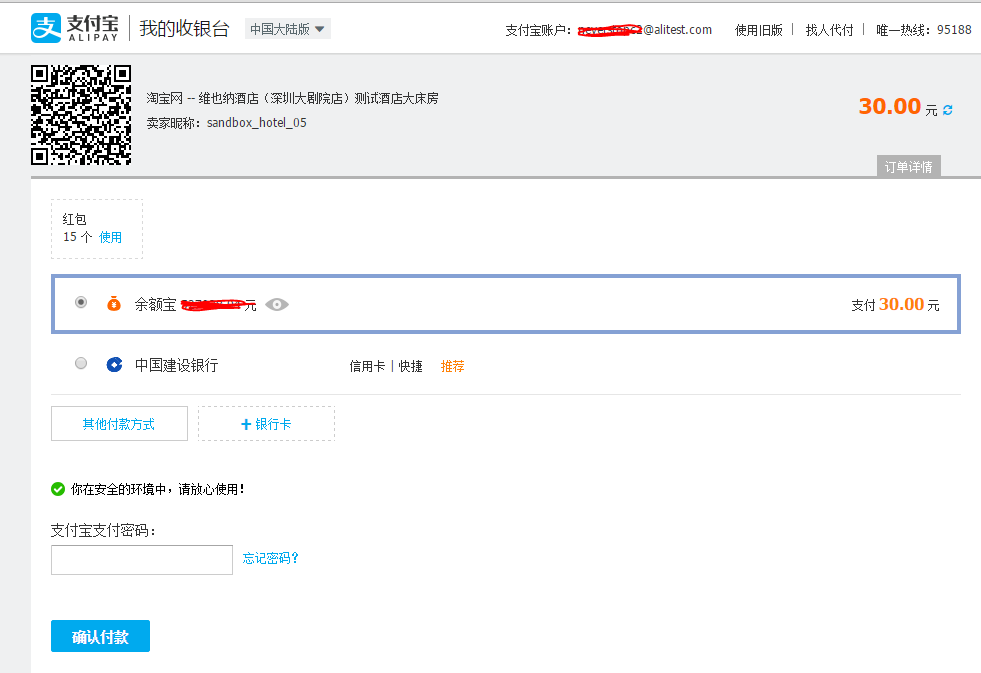Click the Alipay logo
The height and width of the screenshot is (673, 981).
(74, 28)
